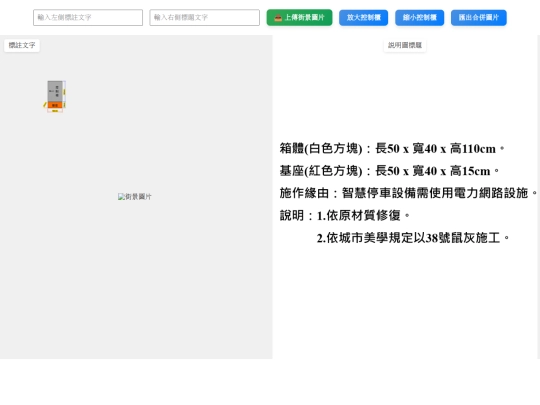The height and width of the screenshot is (405, 540).
Task: Click the 說明圖標題 label on the right panel
Action: (405, 45)
